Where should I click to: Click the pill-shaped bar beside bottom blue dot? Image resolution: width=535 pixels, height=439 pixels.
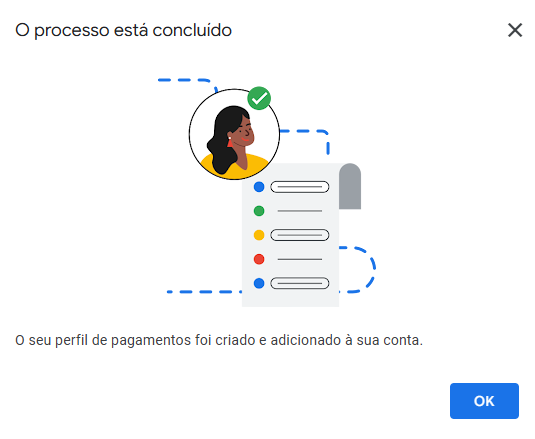[x=300, y=283]
